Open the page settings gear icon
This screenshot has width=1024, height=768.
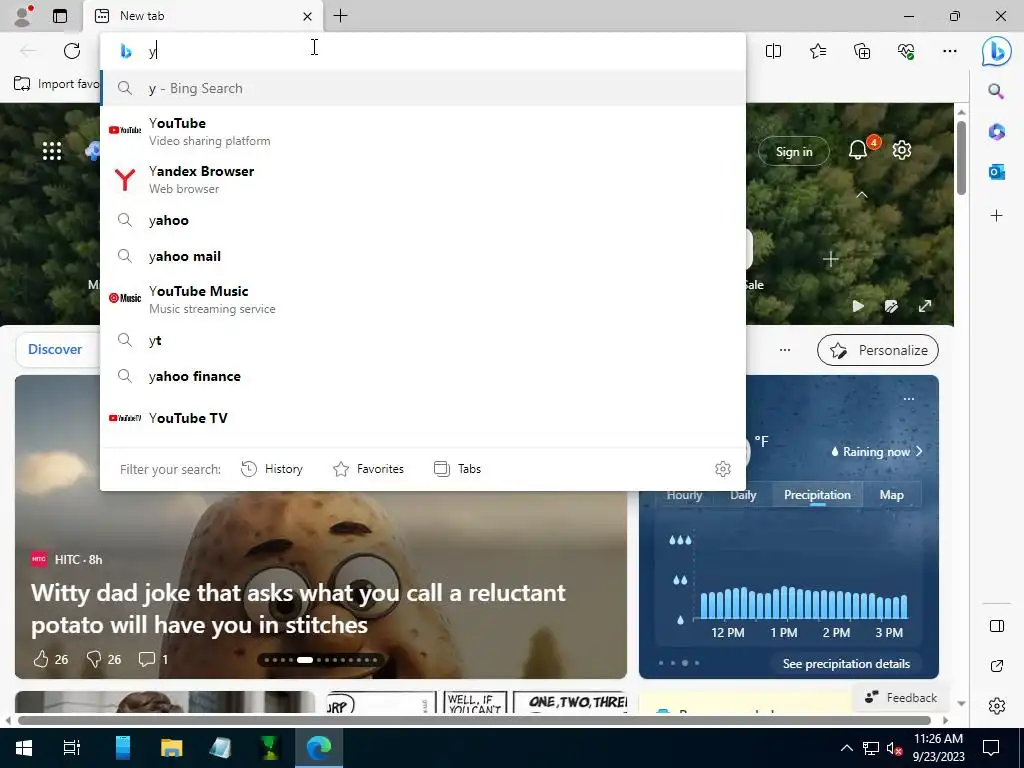(901, 150)
